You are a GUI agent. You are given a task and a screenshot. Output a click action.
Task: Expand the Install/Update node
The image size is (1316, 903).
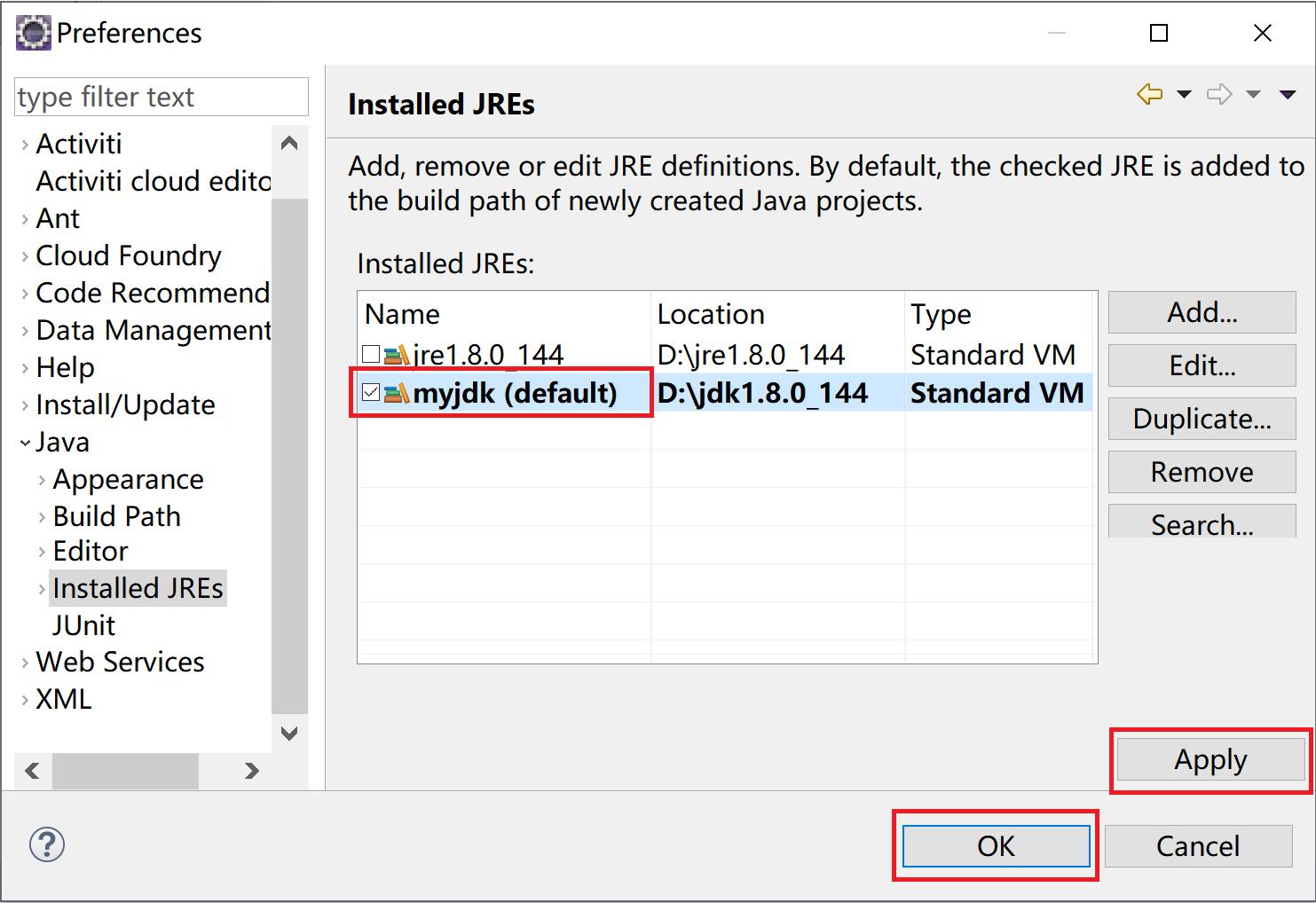coord(25,405)
